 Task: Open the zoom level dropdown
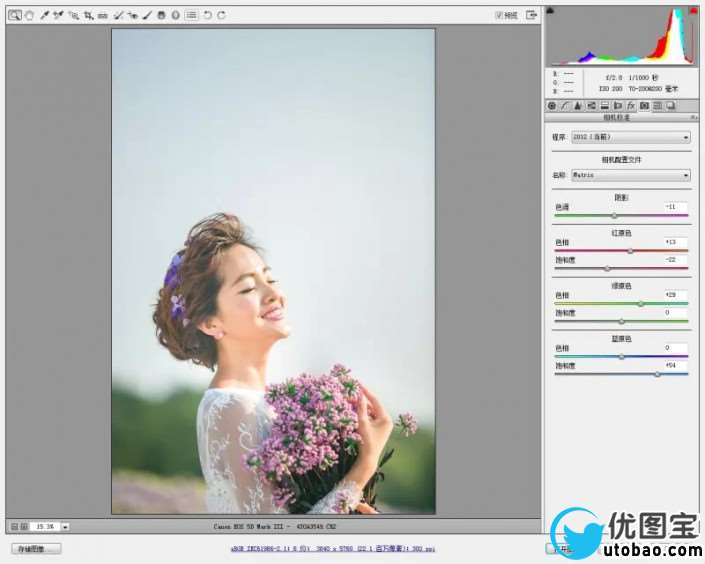click(x=65, y=526)
